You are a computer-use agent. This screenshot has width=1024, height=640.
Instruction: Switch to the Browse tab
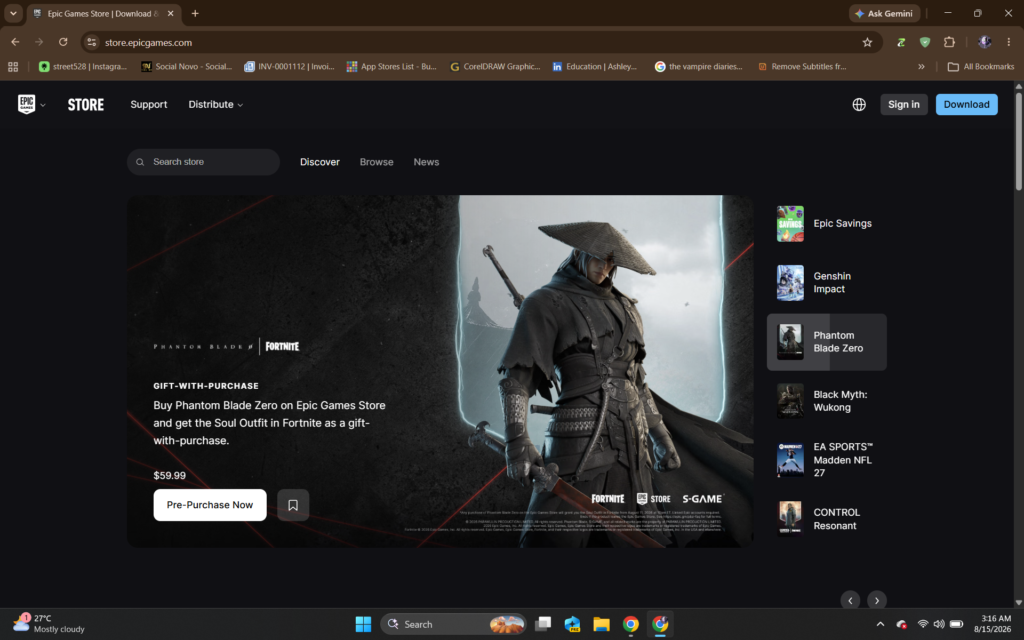(376, 162)
